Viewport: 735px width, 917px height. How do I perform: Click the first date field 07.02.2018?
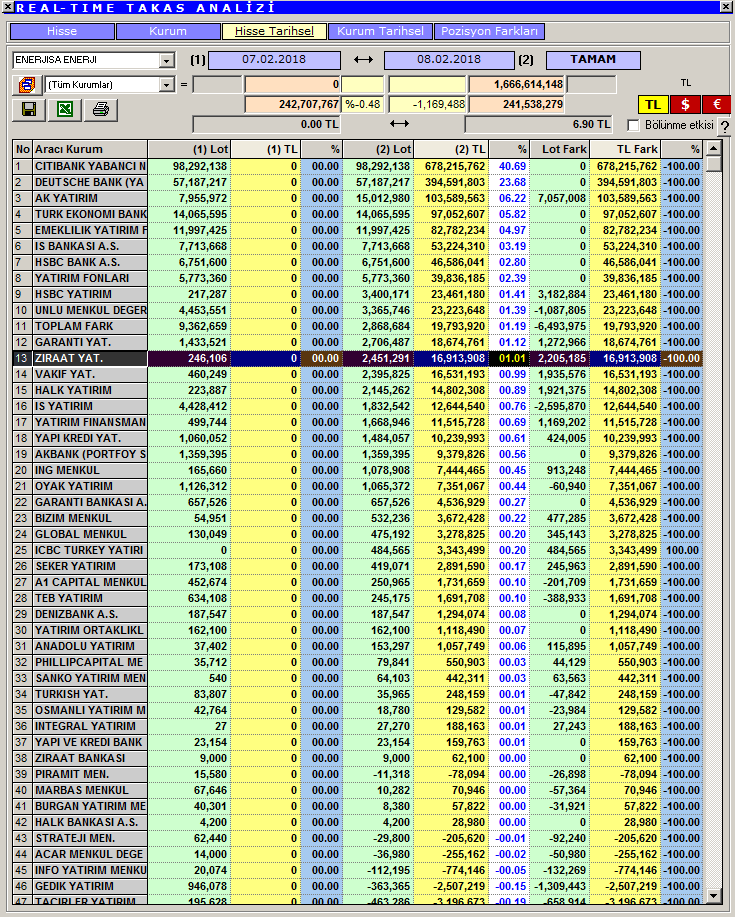click(x=274, y=60)
